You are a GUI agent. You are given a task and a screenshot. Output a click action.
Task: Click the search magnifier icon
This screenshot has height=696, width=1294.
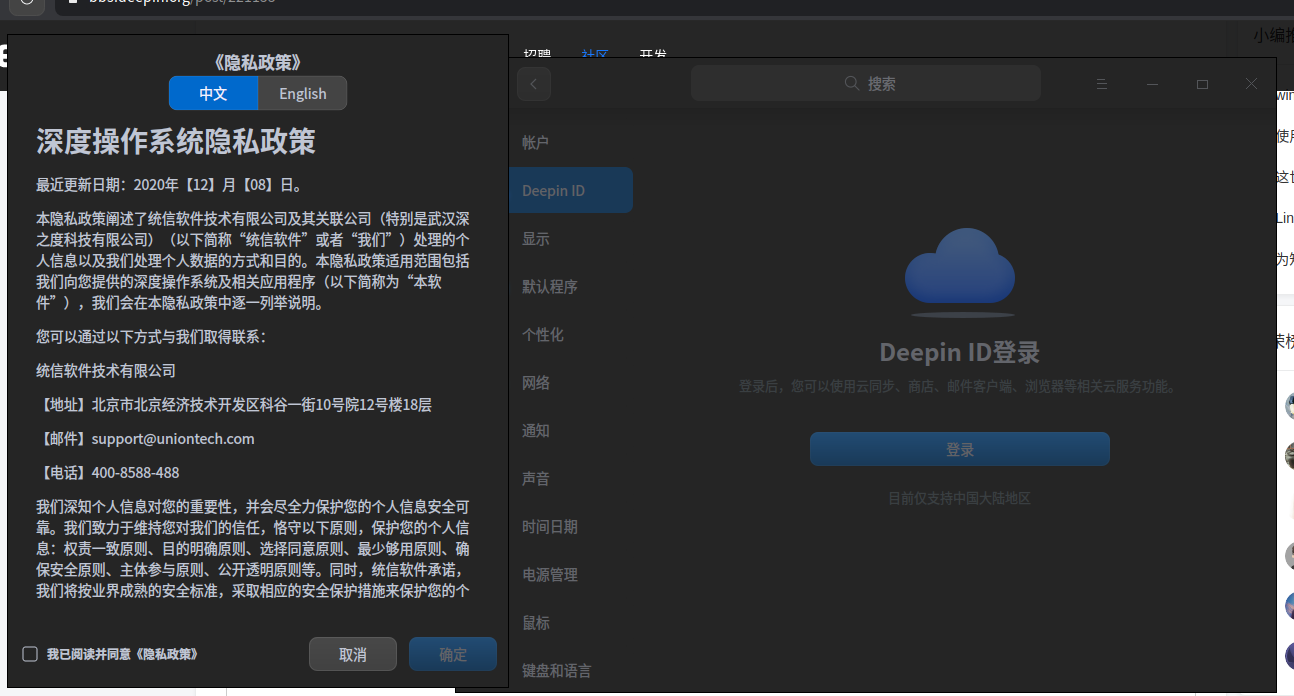tap(852, 84)
